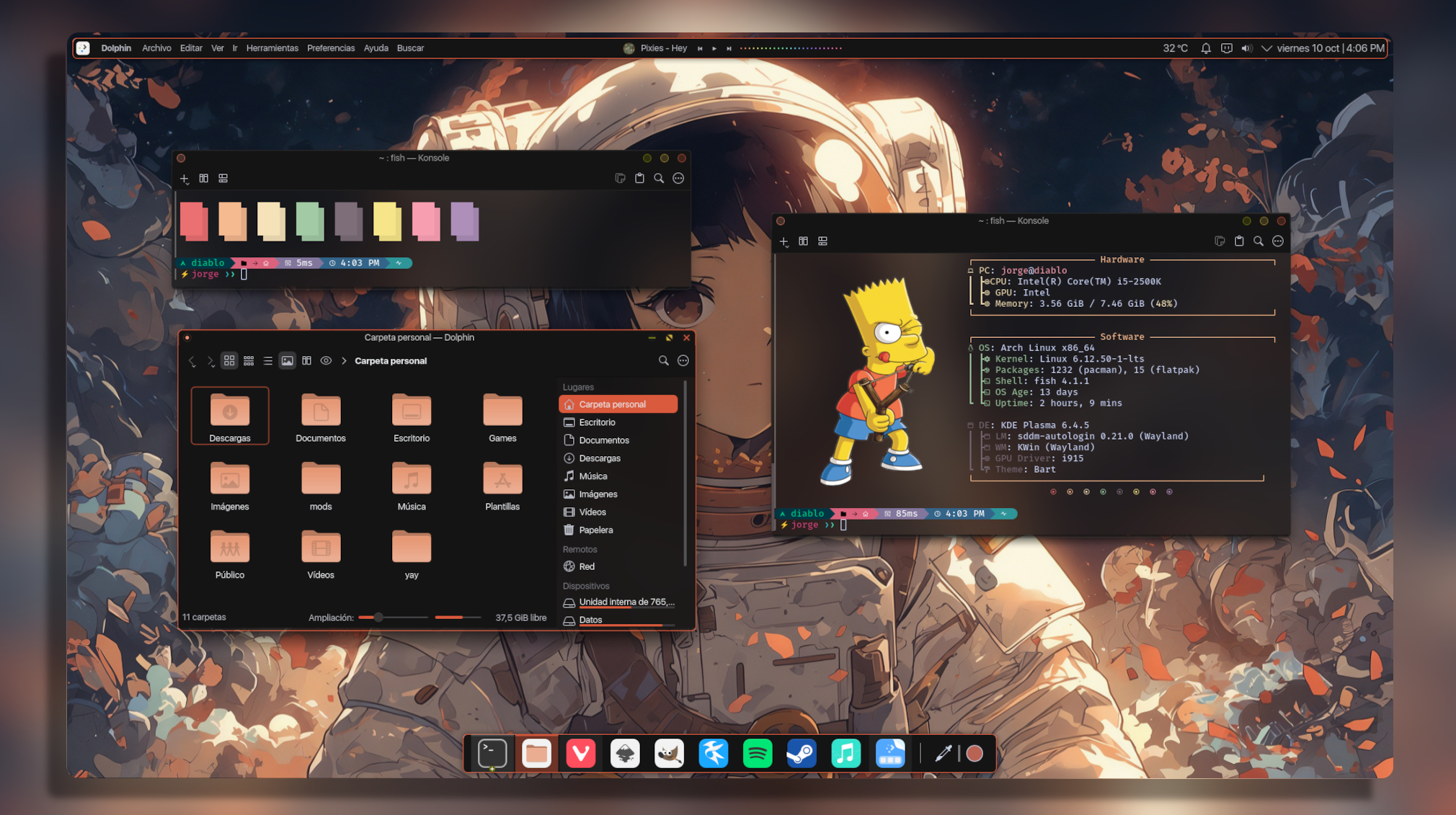Click copy icon in left Konsole toolbar
1456x815 pixels.
pyautogui.click(x=620, y=179)
